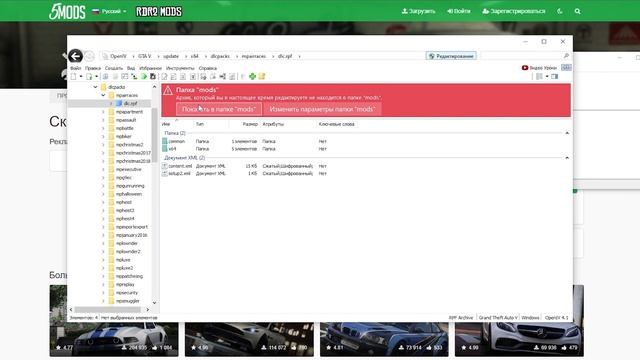
Task: Open the Вид menu
Action: click(x=131, y=68)
